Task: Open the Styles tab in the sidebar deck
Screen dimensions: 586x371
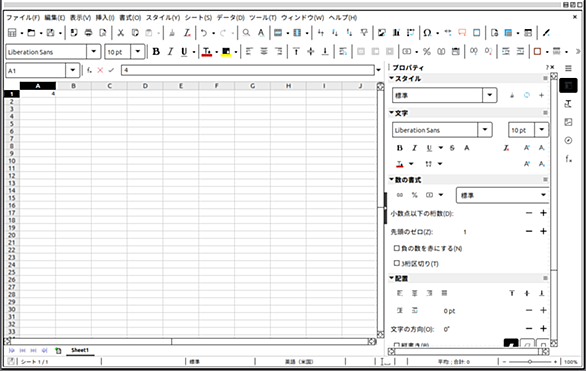Action: 568,104
